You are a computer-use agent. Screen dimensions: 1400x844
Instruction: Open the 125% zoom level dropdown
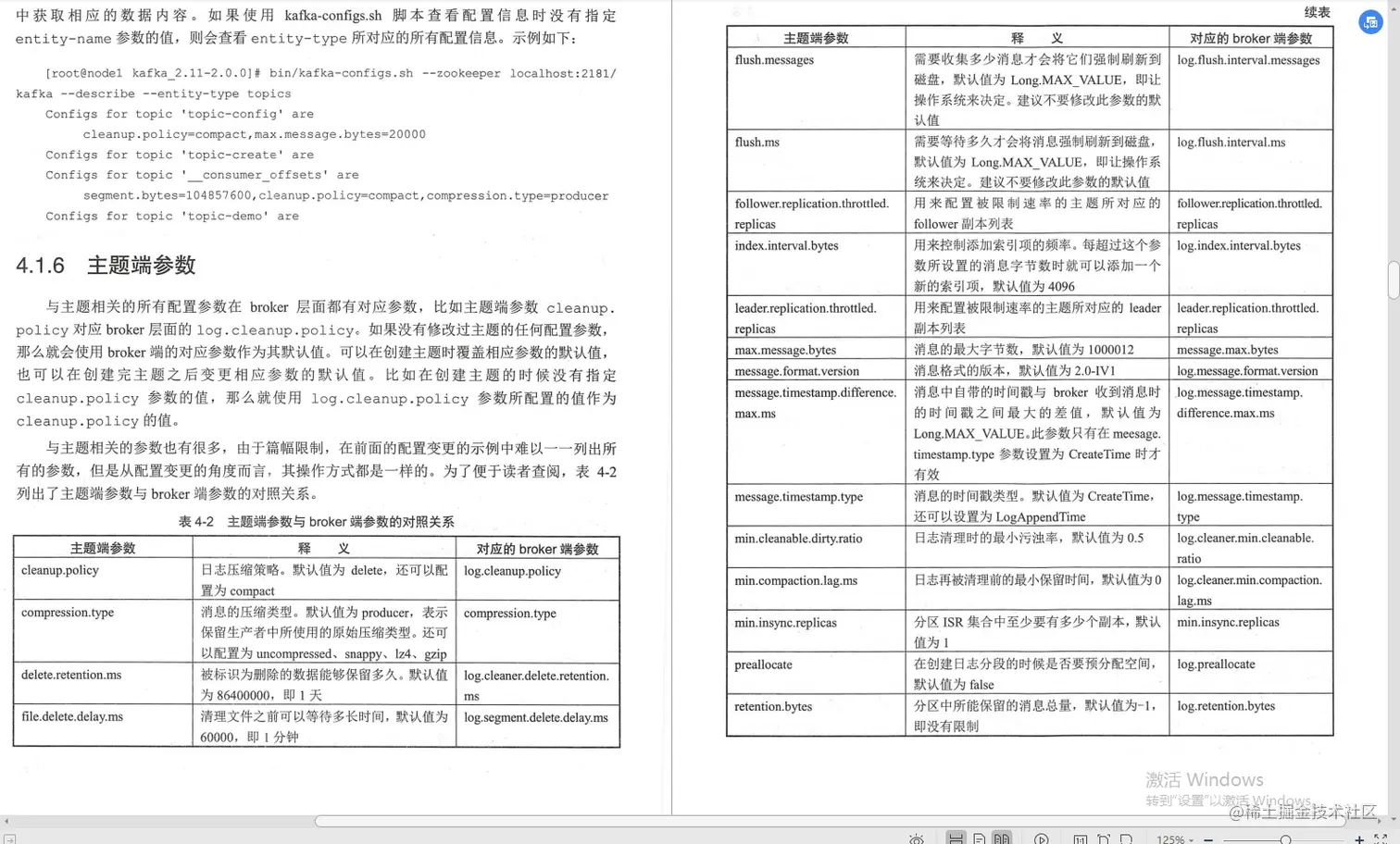tap(1193, 838)
